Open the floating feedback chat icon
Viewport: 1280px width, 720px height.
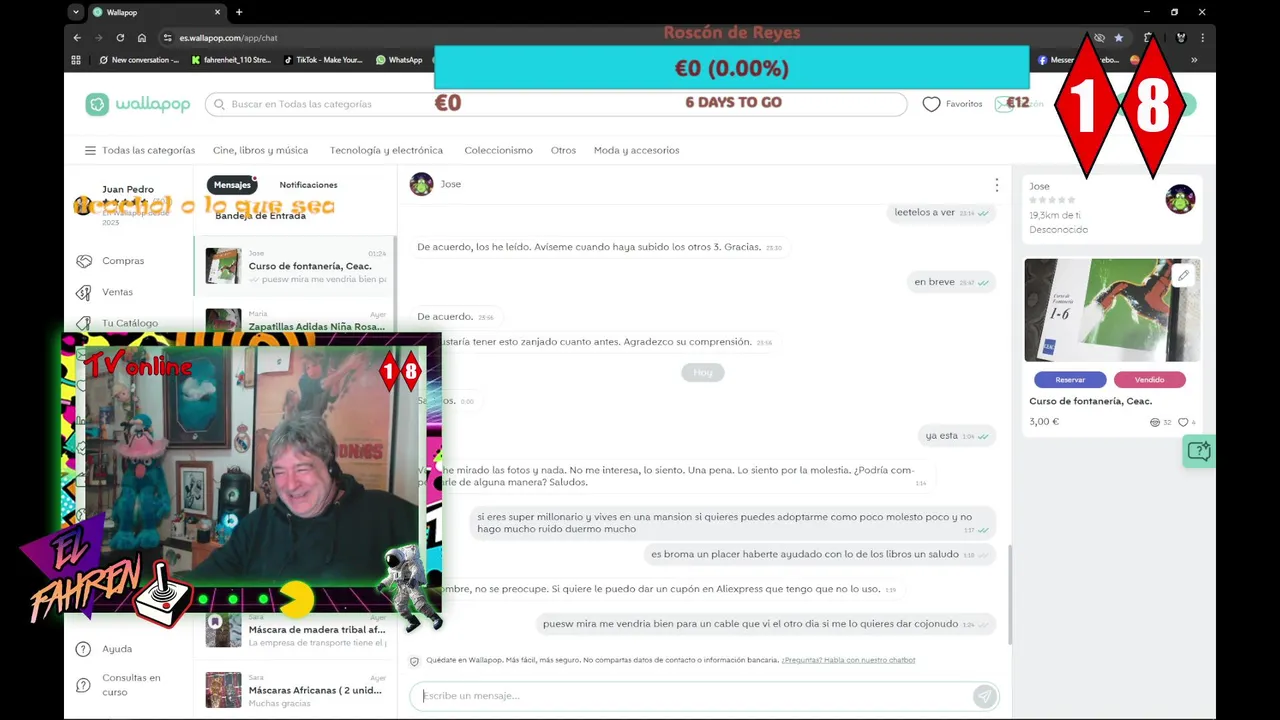point(1198,451)
